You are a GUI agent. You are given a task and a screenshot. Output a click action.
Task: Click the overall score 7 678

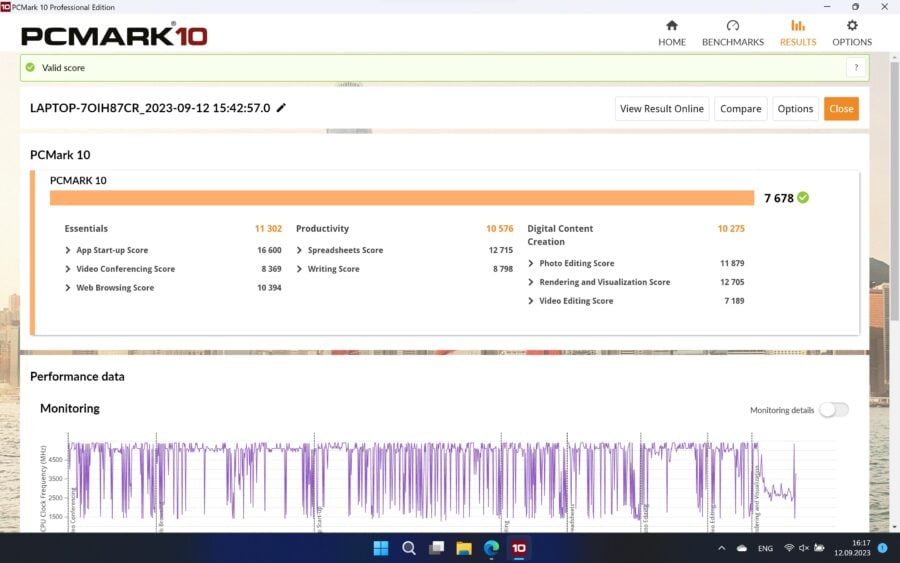tap(778, 198)
